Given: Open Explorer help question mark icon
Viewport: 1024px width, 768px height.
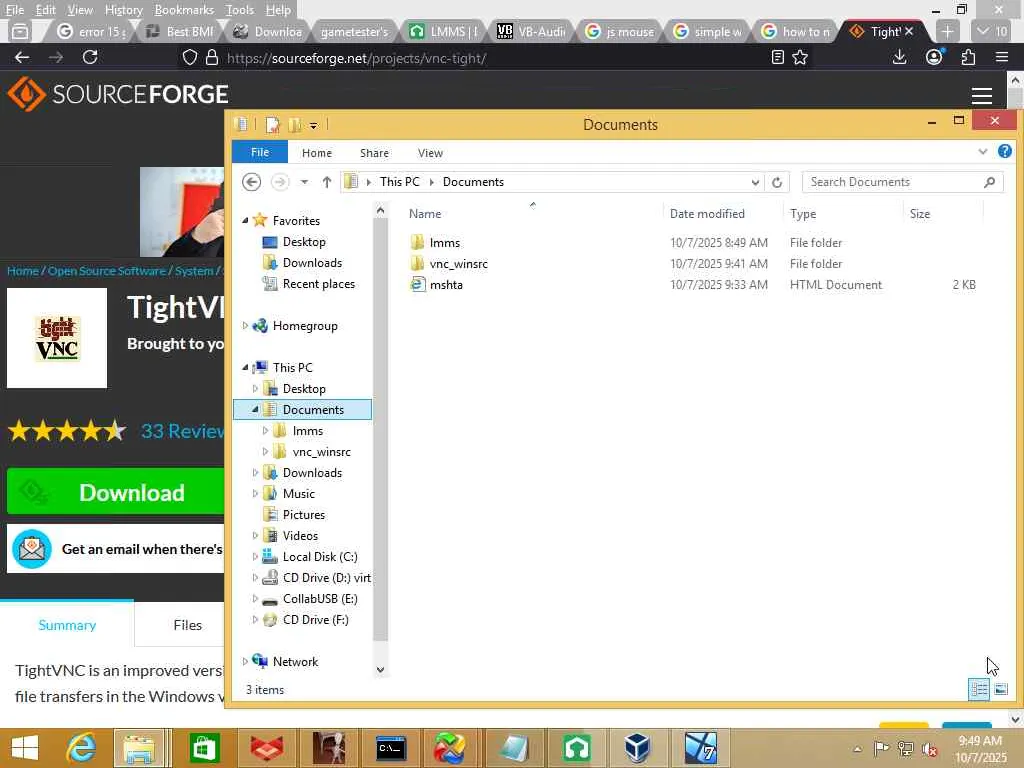Looking at the screenshot, I should [1004, 152].
